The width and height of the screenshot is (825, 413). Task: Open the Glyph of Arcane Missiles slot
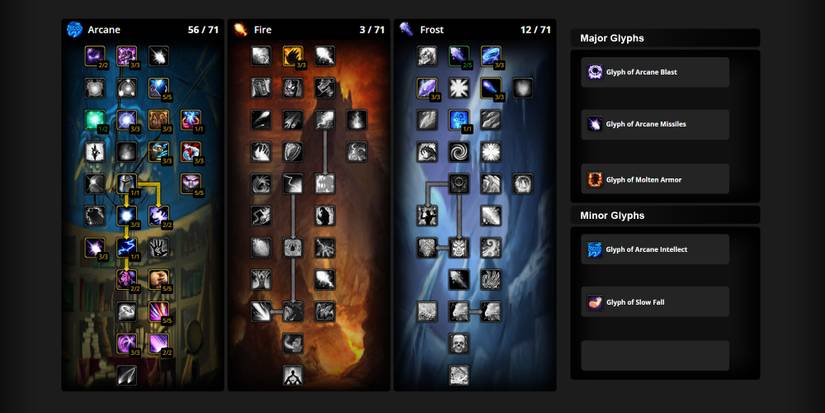[x=655, y=124]
